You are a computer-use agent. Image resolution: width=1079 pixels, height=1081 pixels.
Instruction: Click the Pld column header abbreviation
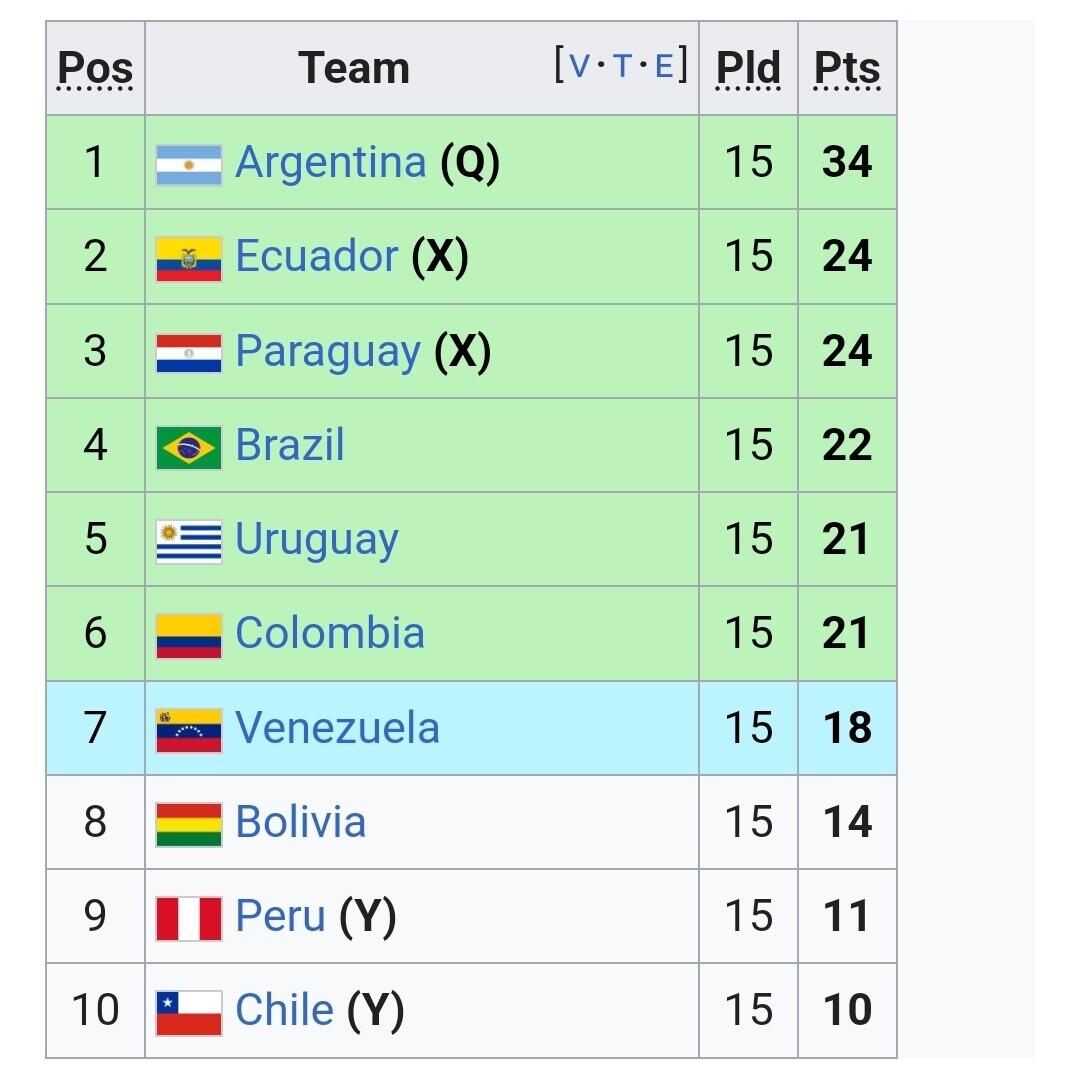[748, 69]
